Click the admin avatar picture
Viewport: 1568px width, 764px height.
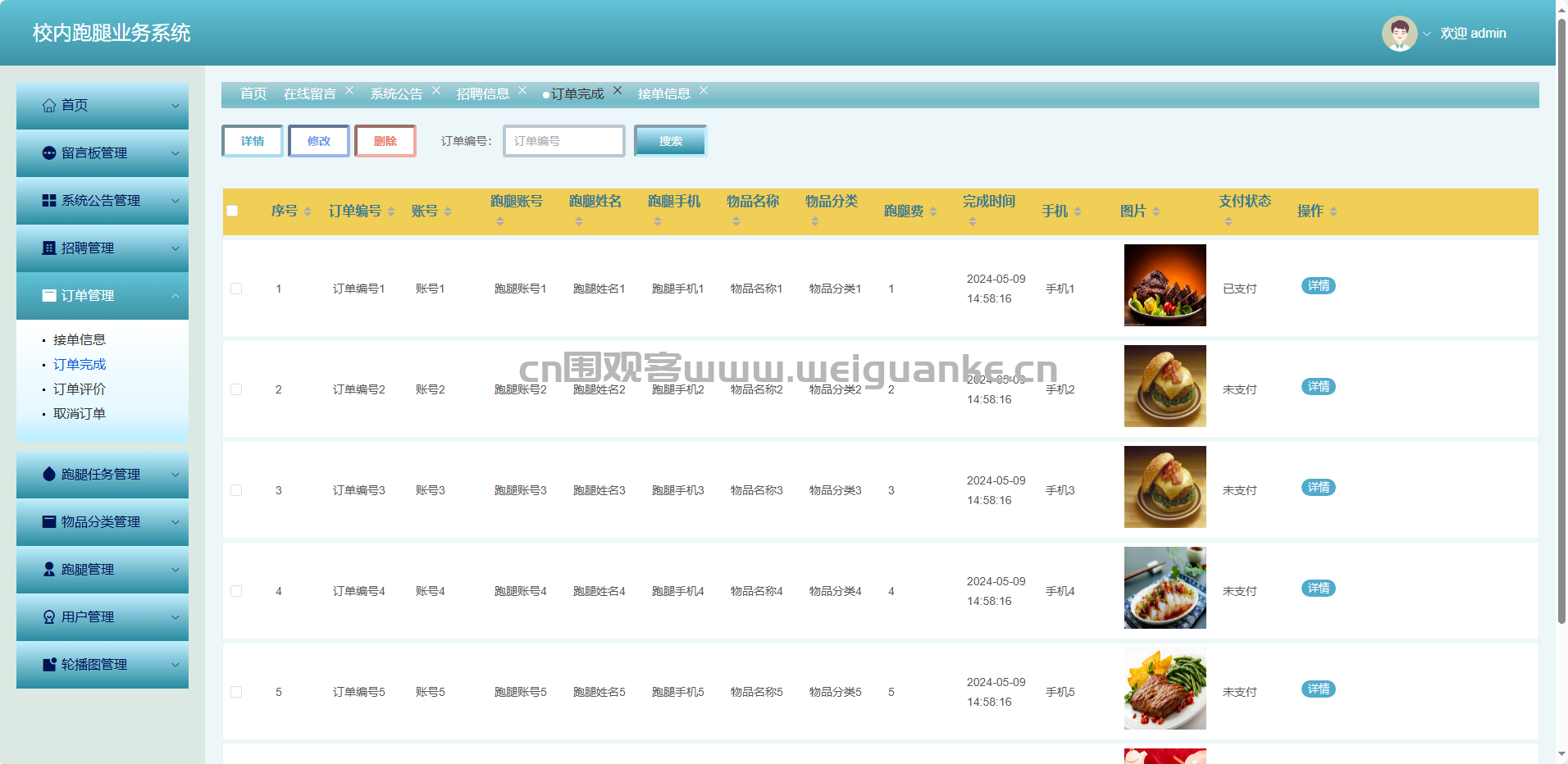(x=1399, y=34)
